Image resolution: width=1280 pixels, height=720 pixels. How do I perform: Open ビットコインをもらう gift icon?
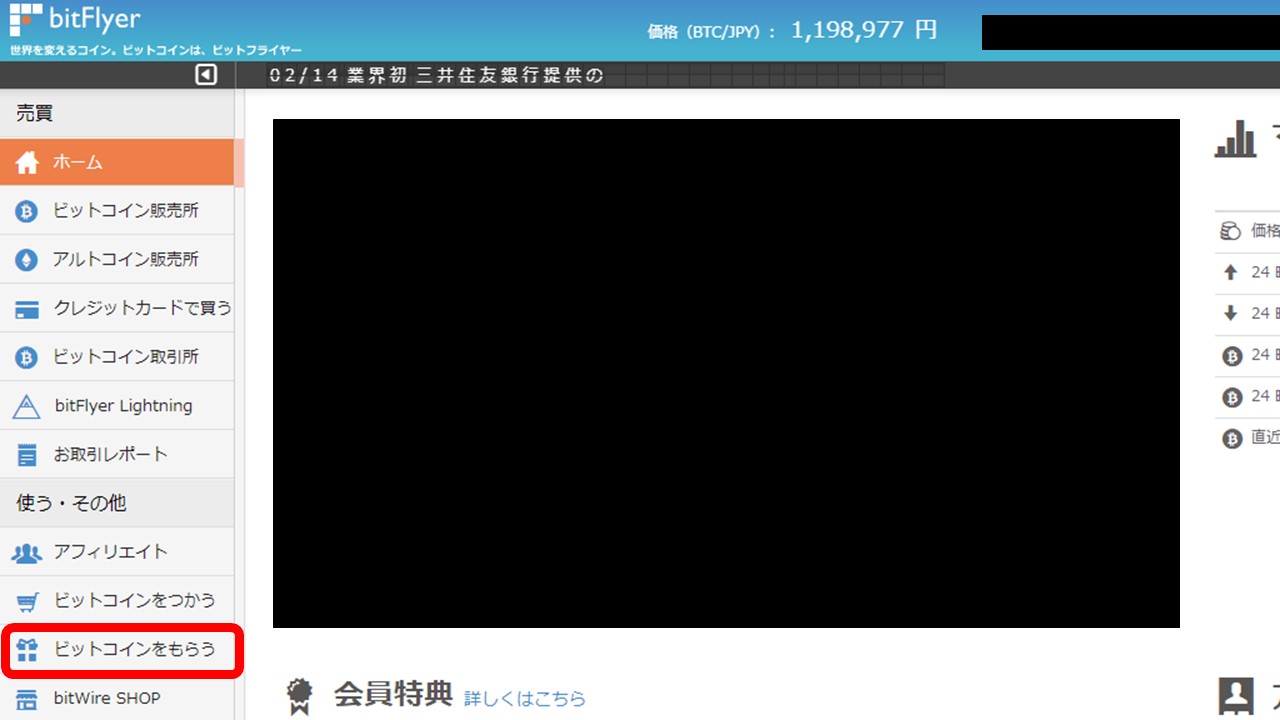click(x=27, y=649)
